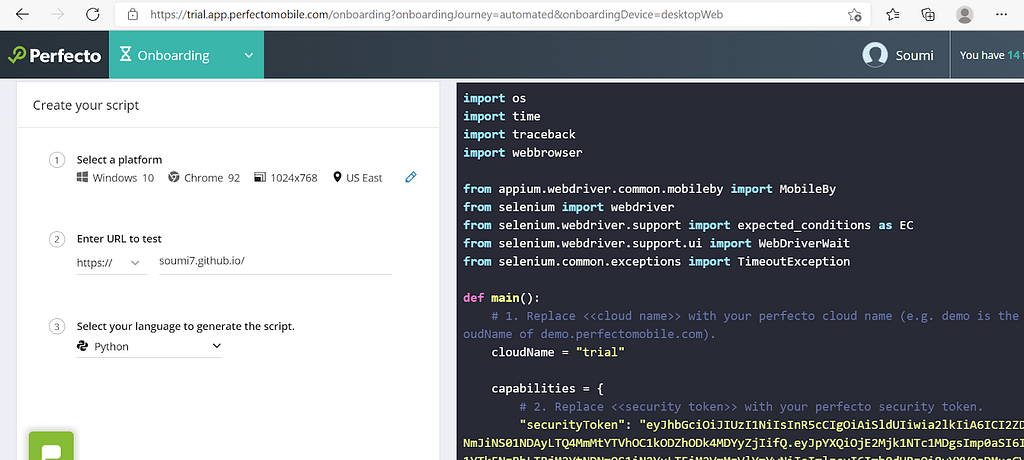Click the expected_conditions import line

[x=688, y=225]
